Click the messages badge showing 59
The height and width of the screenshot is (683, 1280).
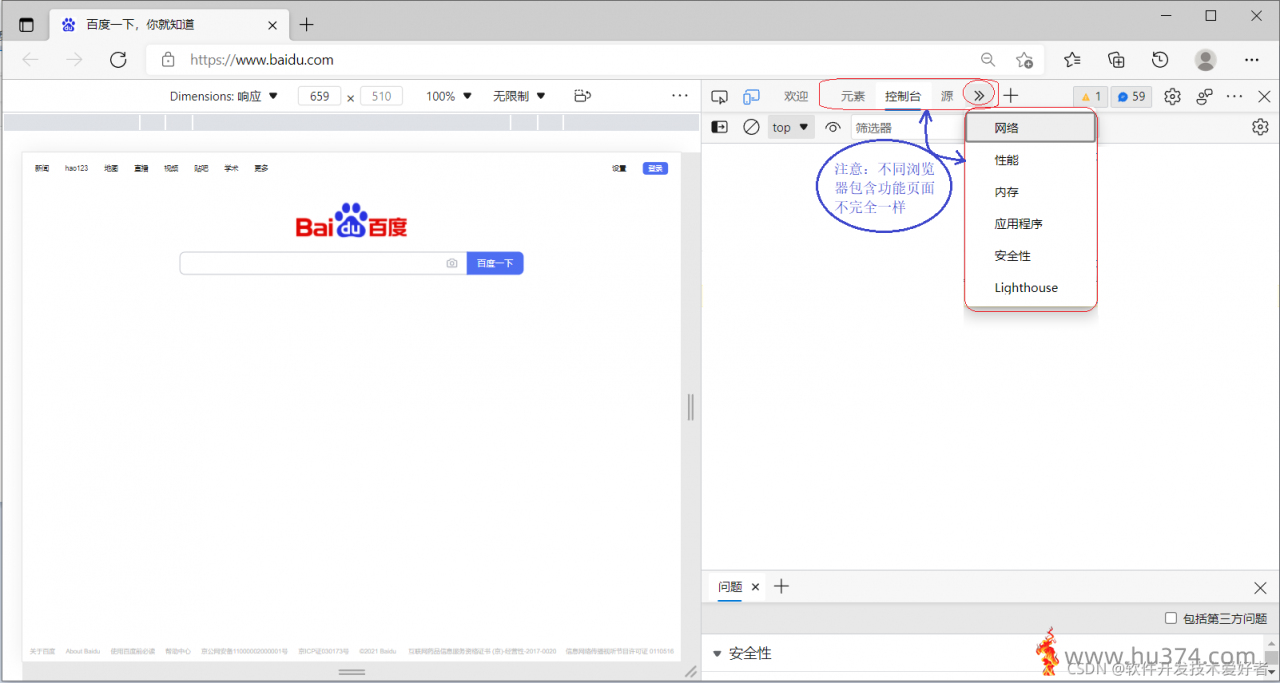click(1131, 97)
